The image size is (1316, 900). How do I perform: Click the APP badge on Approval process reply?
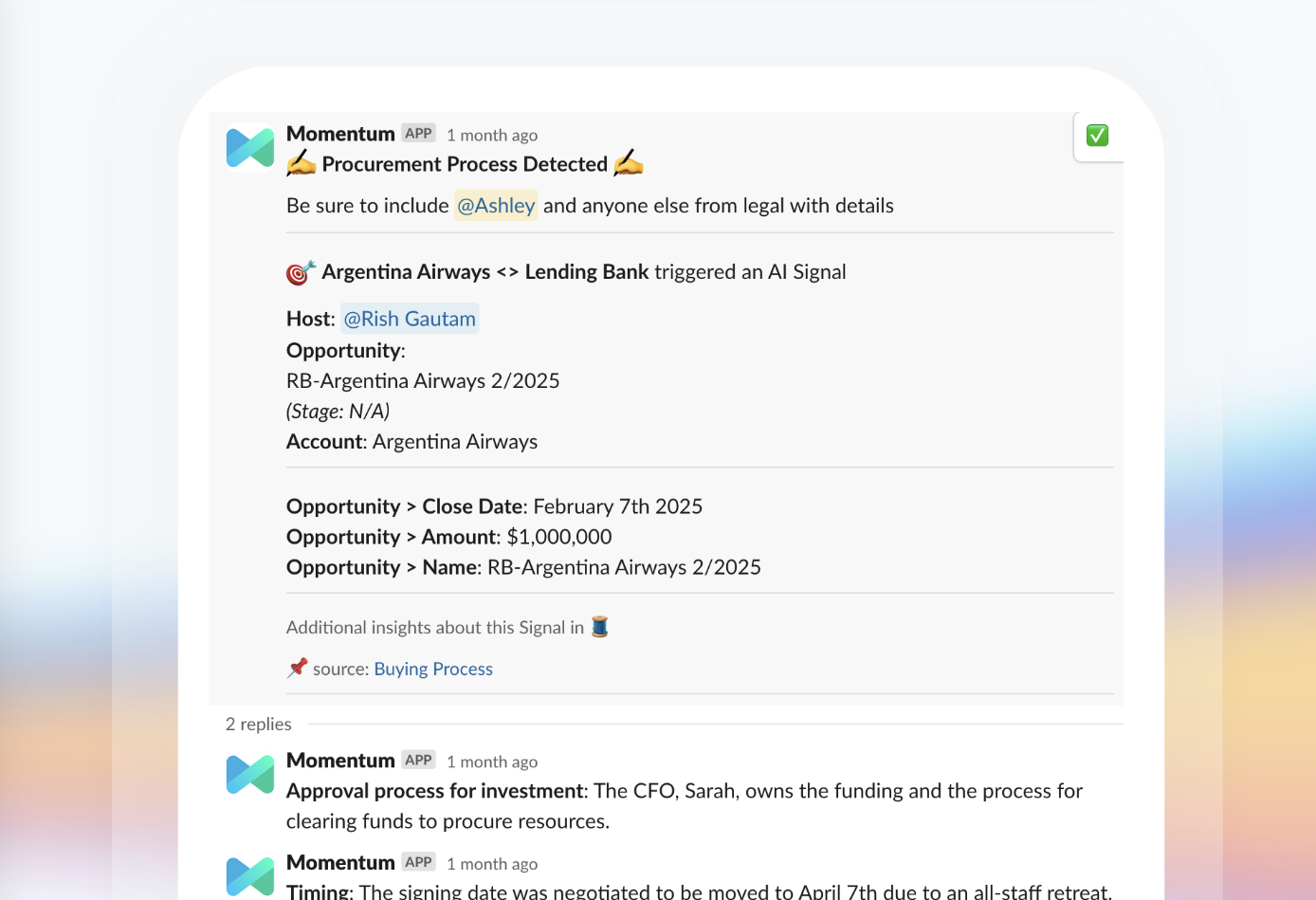tap(418, 761)
